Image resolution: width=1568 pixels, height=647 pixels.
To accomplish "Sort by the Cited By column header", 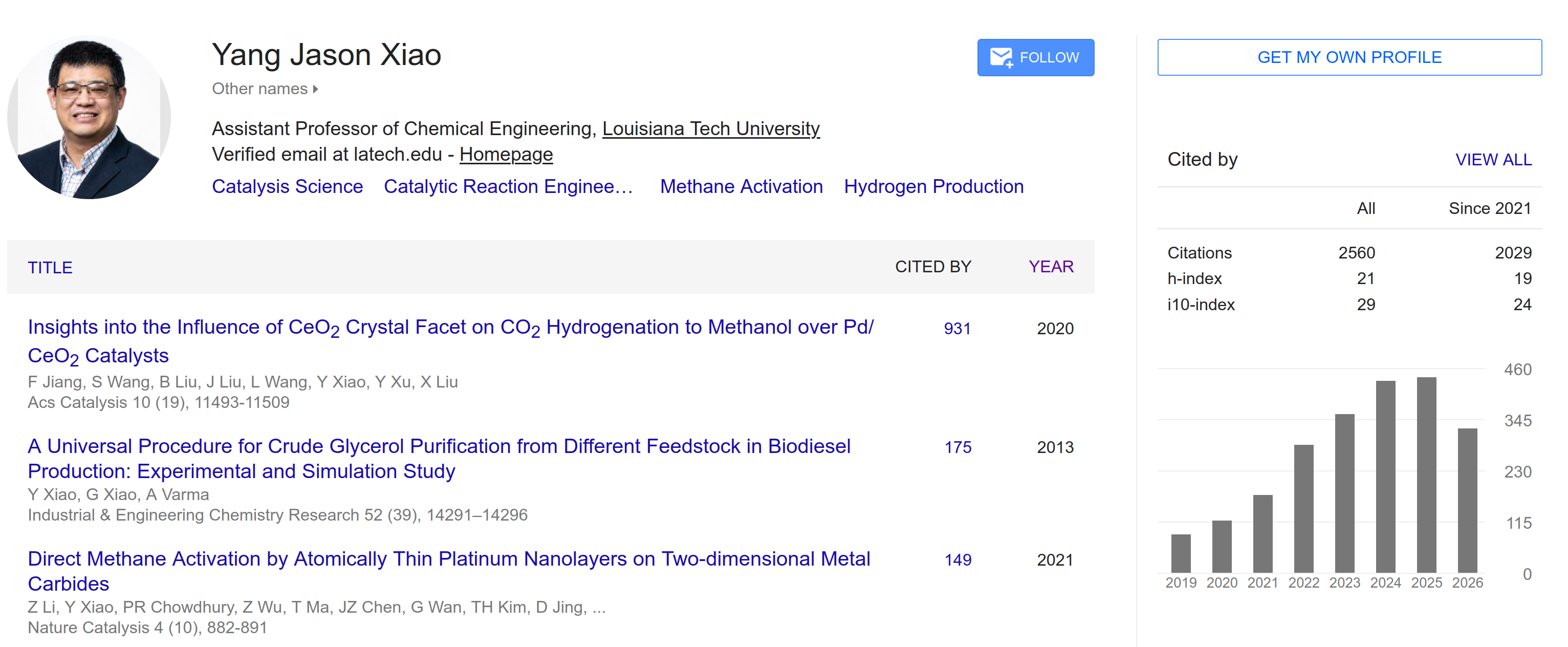I will [x=932, y=267].
